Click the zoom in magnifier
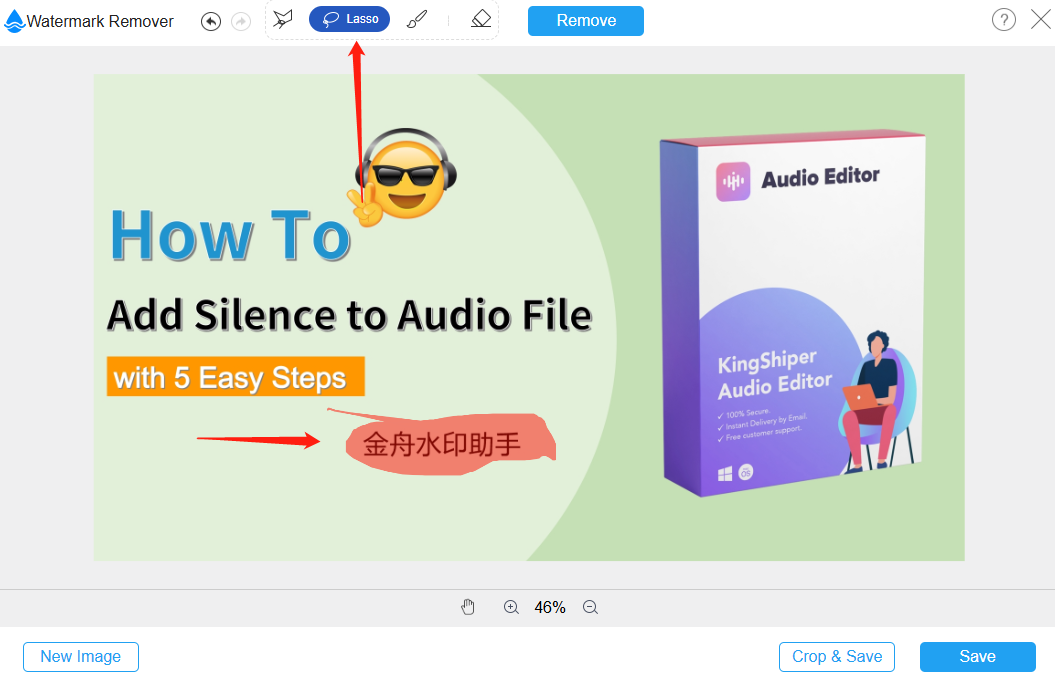The width and height of the screenshot is (1055, 679). point(511,607)
